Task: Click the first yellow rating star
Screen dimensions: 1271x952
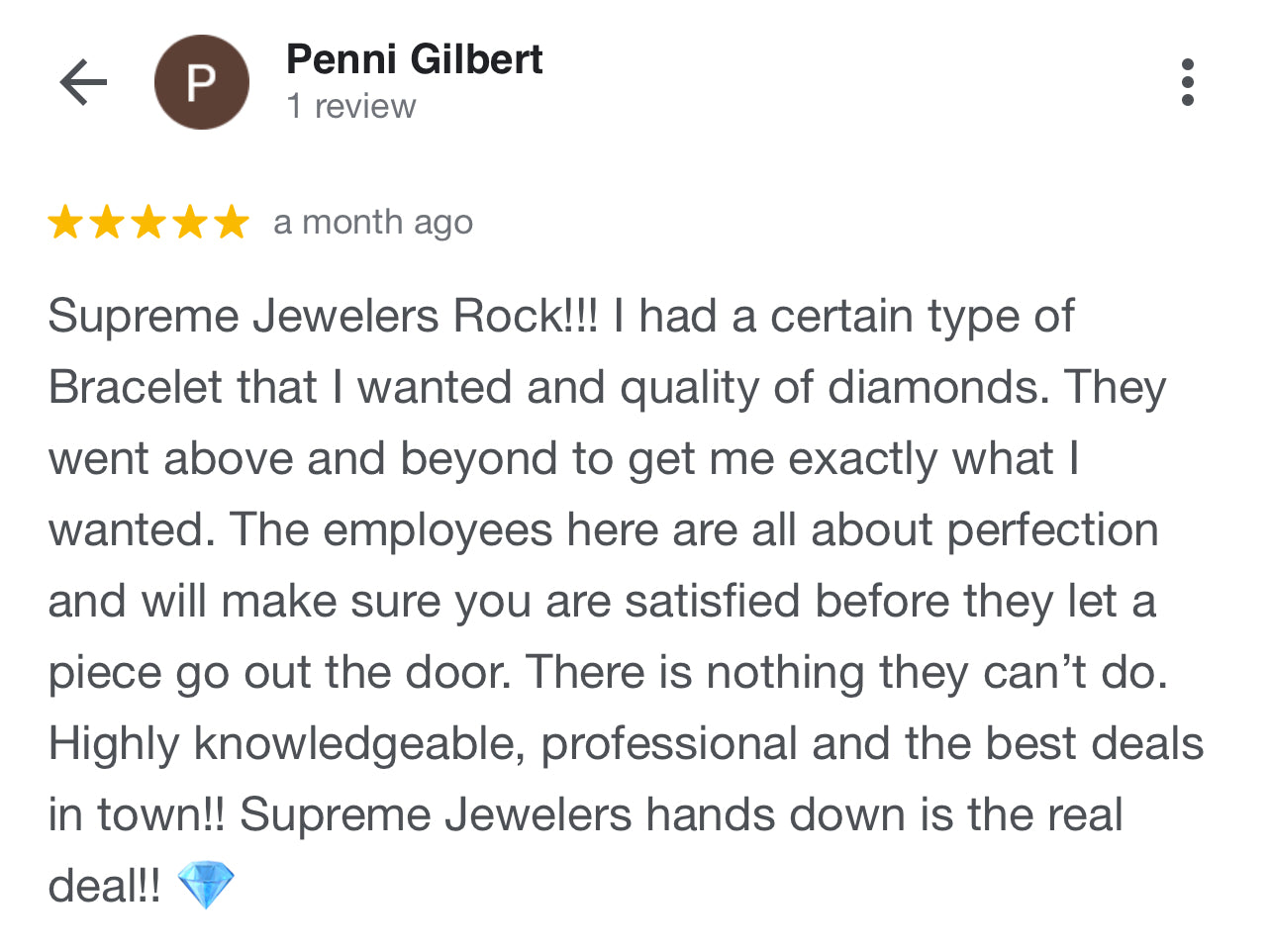Action: [x=65, y=223]
